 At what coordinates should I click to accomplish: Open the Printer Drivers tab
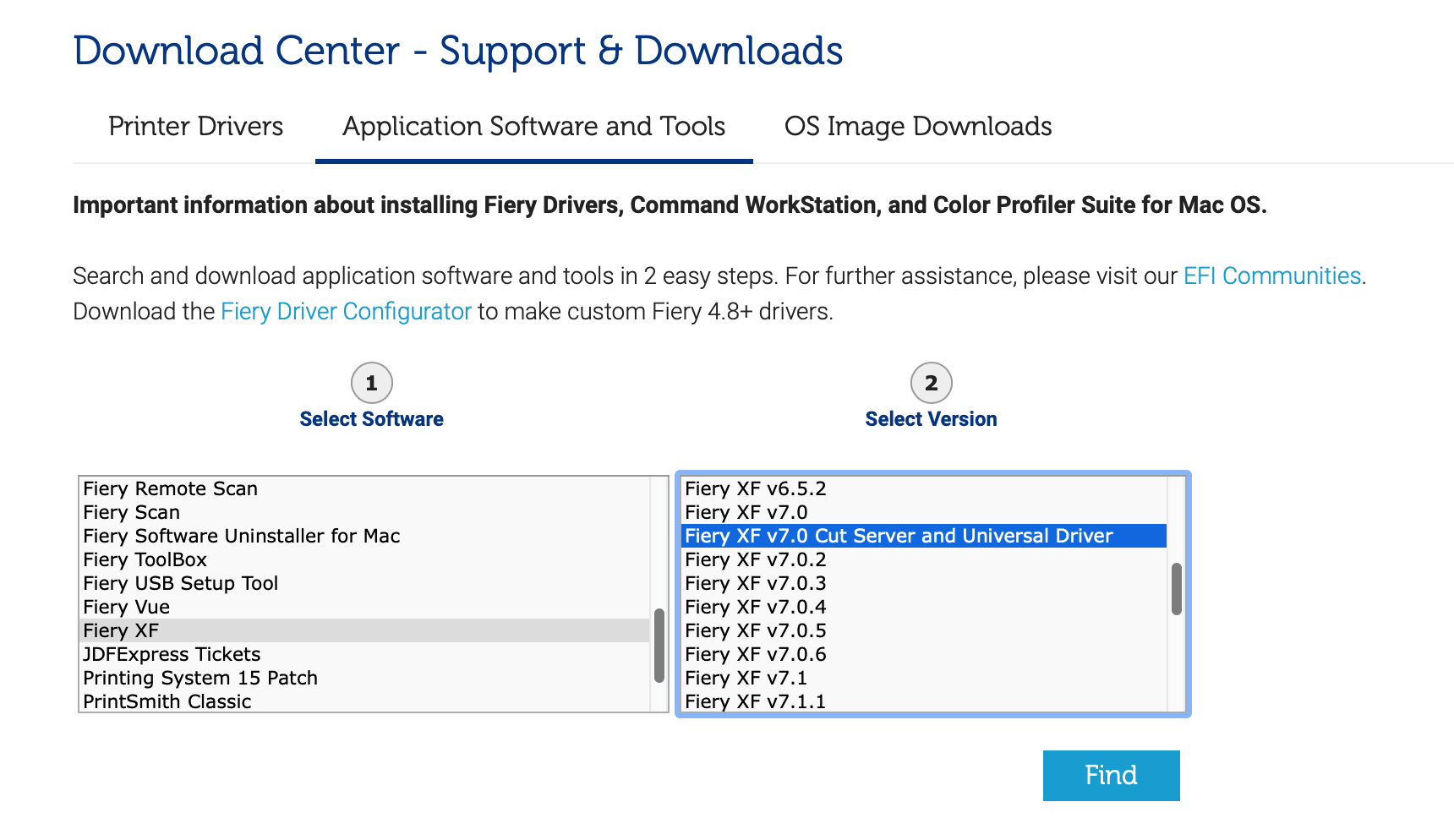(195, 127)
